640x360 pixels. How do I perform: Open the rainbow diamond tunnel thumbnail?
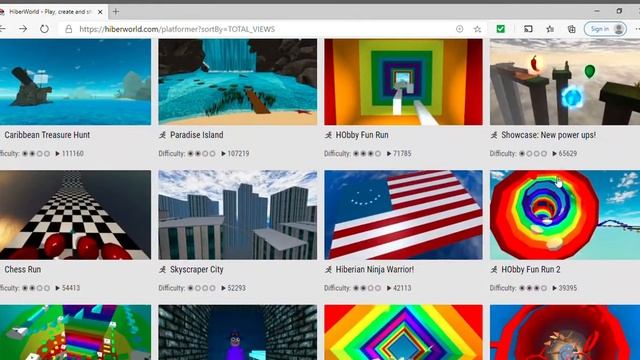[403, 332]
